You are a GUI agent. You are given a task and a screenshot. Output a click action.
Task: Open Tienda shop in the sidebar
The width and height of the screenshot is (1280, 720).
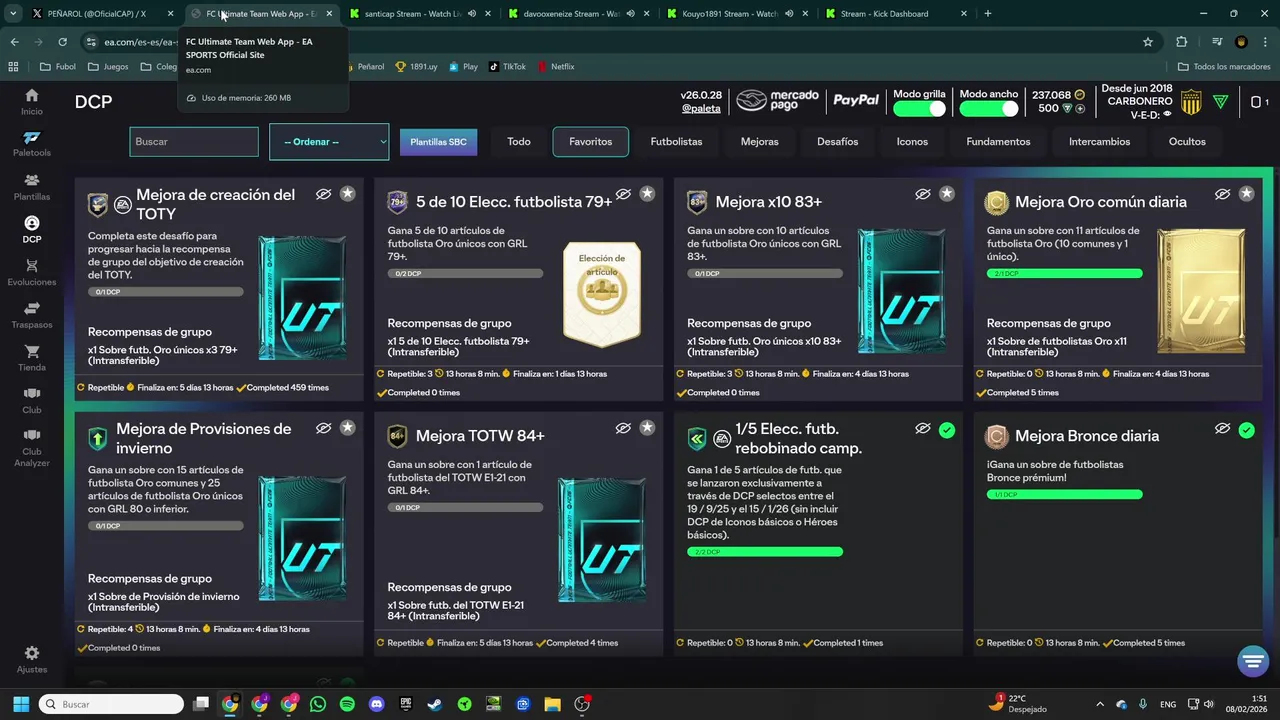[x=32, y=358]
